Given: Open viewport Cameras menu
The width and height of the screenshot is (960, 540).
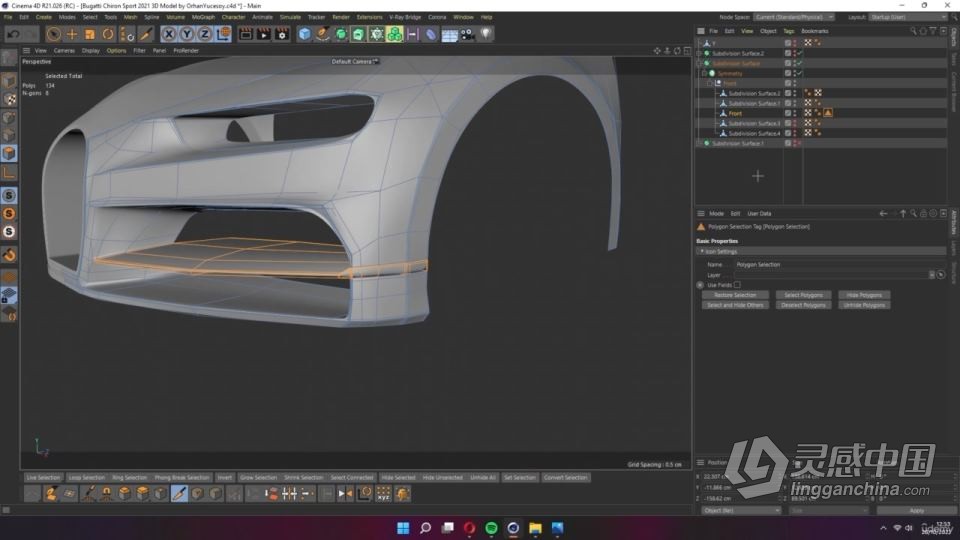Looking at the screenshot, I should (x=64, y=51).
